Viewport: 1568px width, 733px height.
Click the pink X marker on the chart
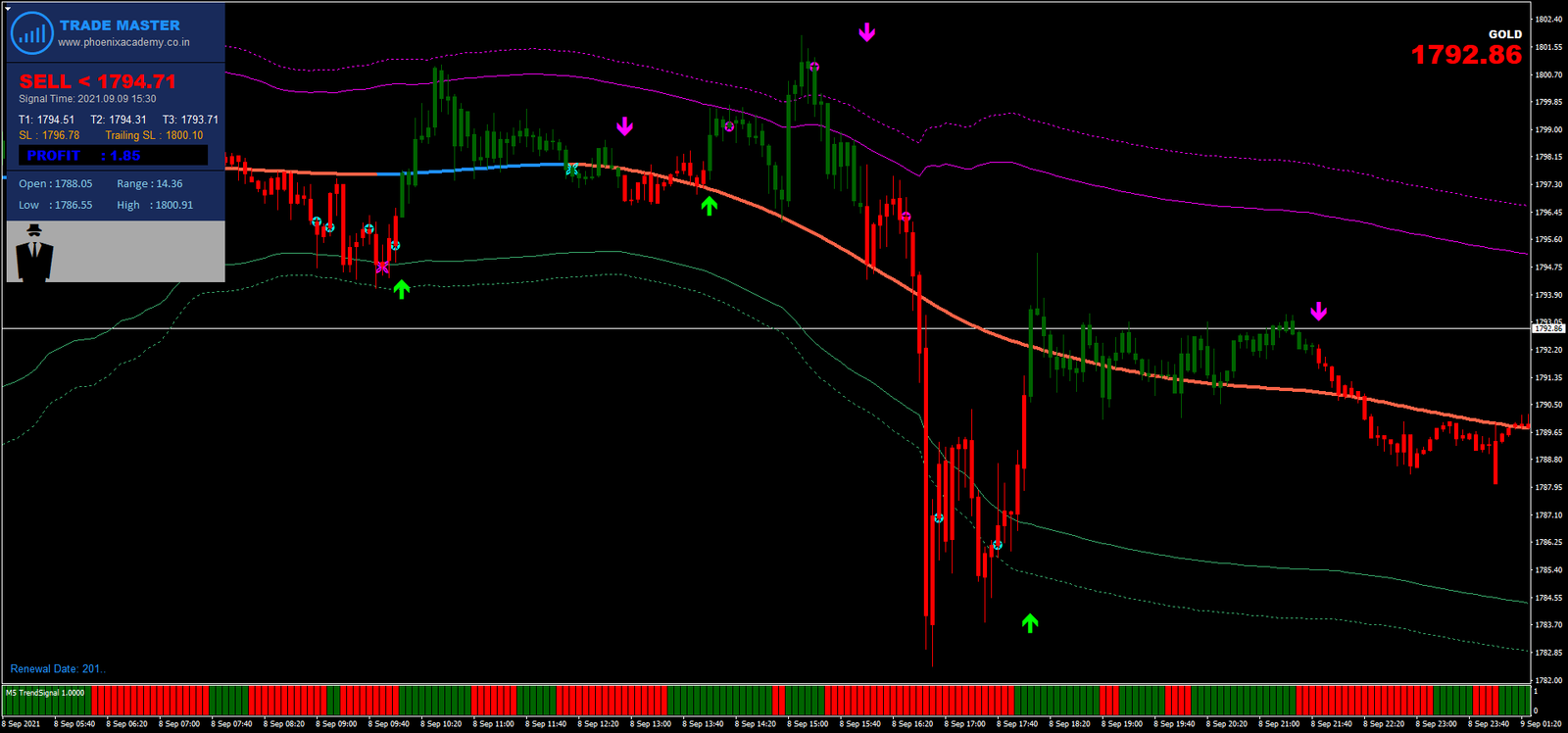coord(382,268)
